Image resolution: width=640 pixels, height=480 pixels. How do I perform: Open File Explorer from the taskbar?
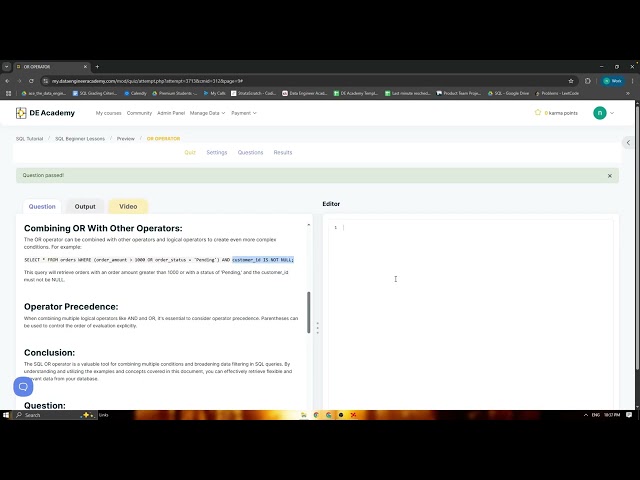pos(303,415)
